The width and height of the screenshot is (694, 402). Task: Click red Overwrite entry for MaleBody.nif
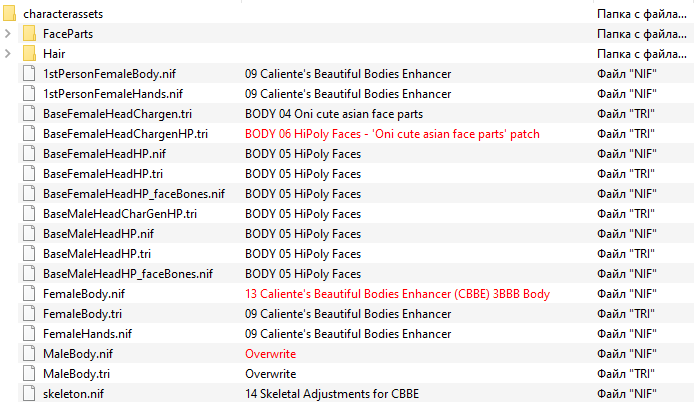coord(270,354)
